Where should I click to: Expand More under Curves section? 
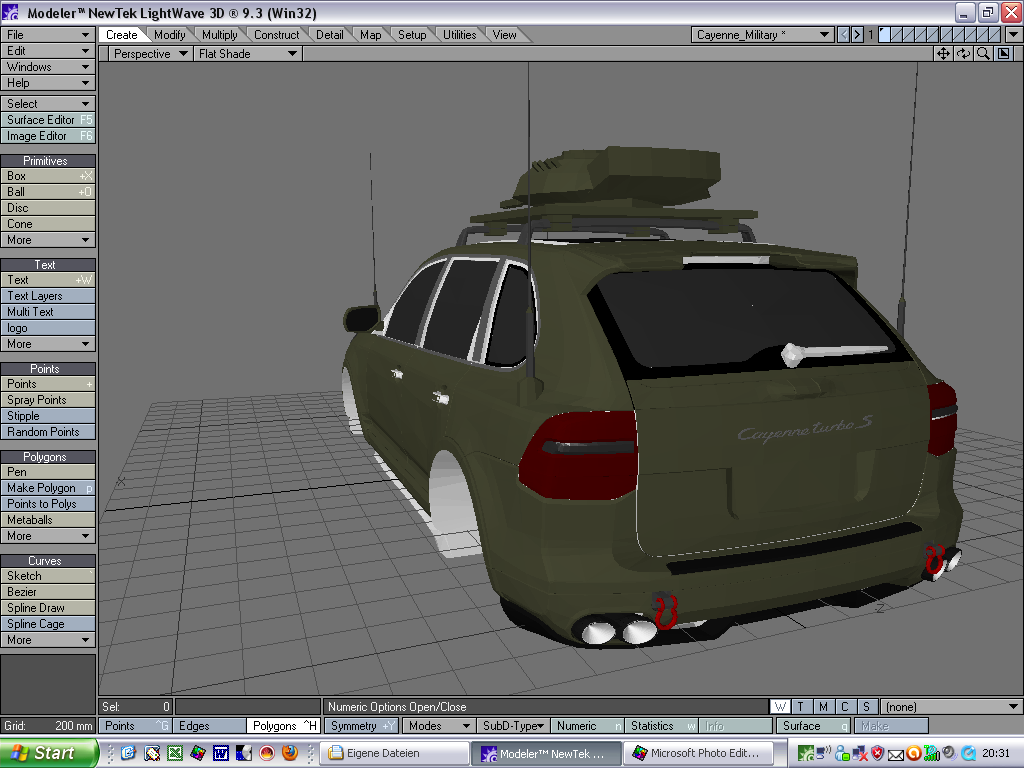point(48,640)
